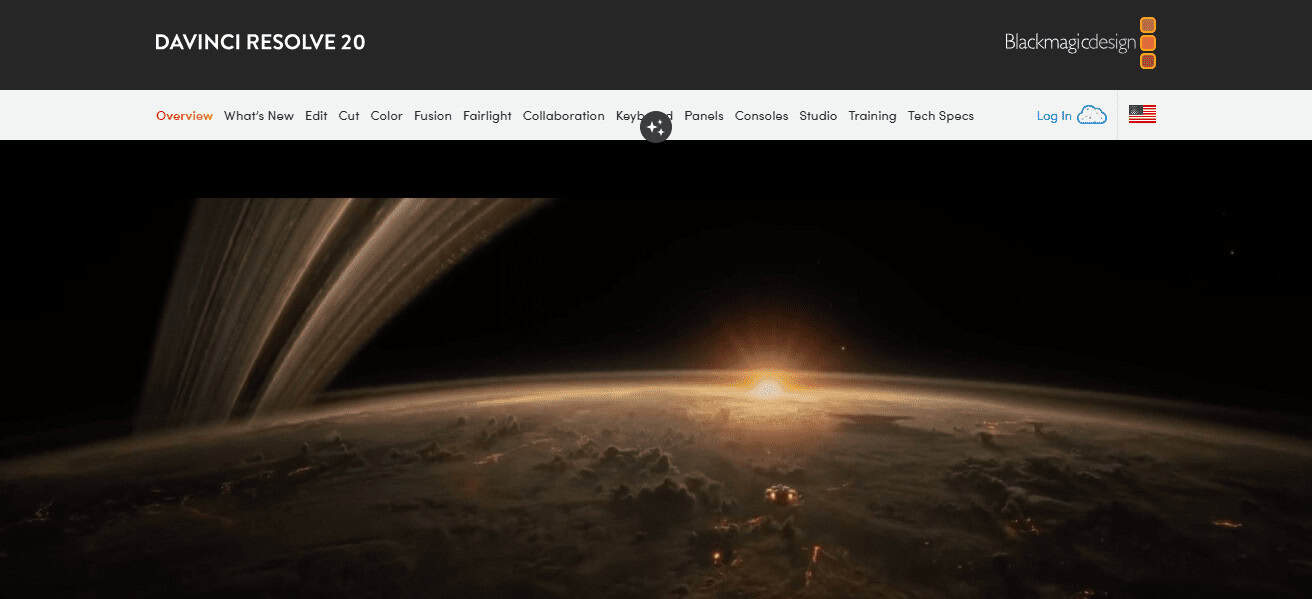
Task: Click the Blackmagicdesign logo
Action: [1080, 43]
